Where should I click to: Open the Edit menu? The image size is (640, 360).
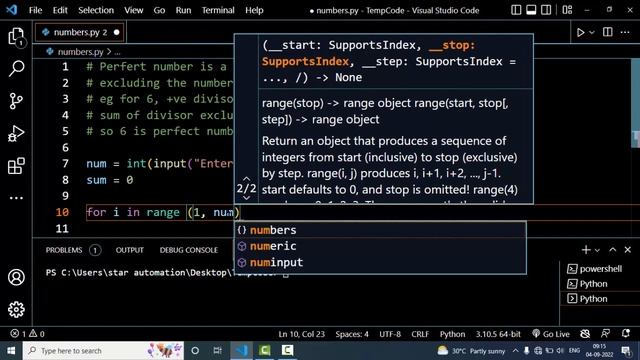(x=60, y=10)
